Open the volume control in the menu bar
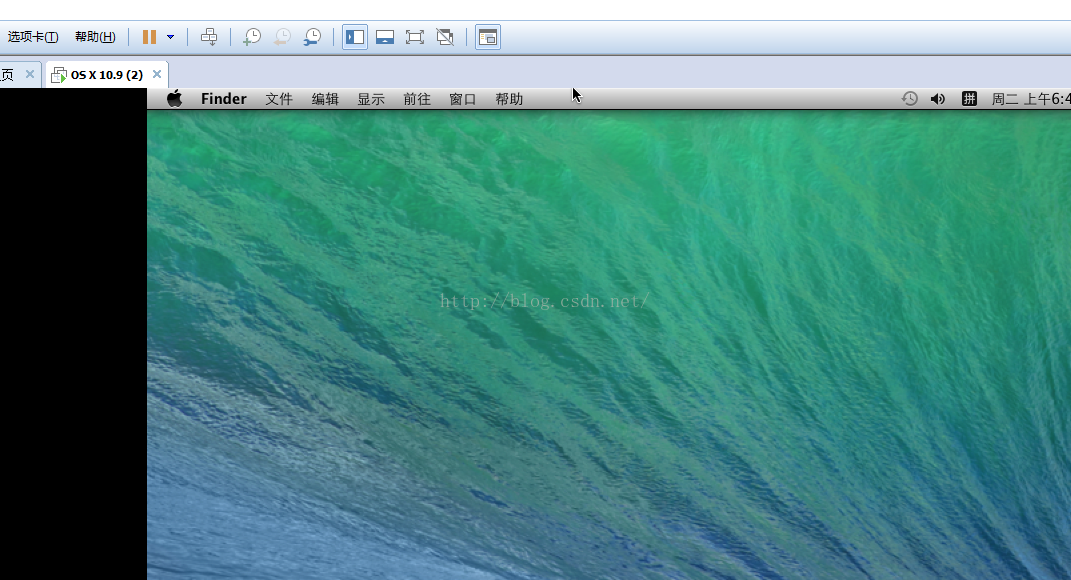The height and width of the screenshot is (580, 1071). 938,99
